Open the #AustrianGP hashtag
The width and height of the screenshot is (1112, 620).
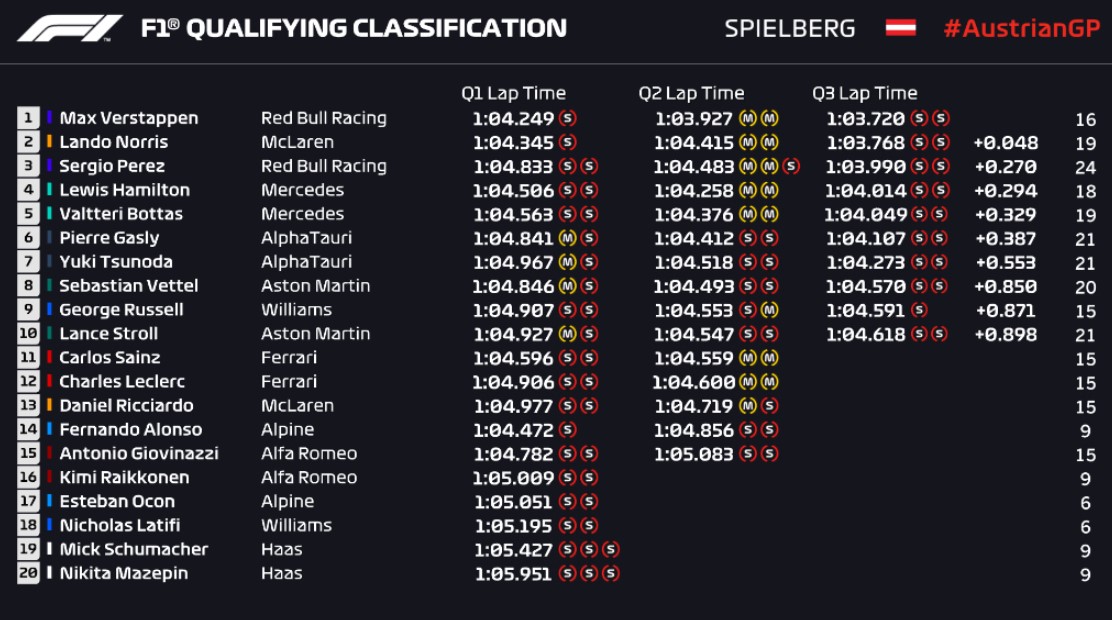tap(1019, 28)
